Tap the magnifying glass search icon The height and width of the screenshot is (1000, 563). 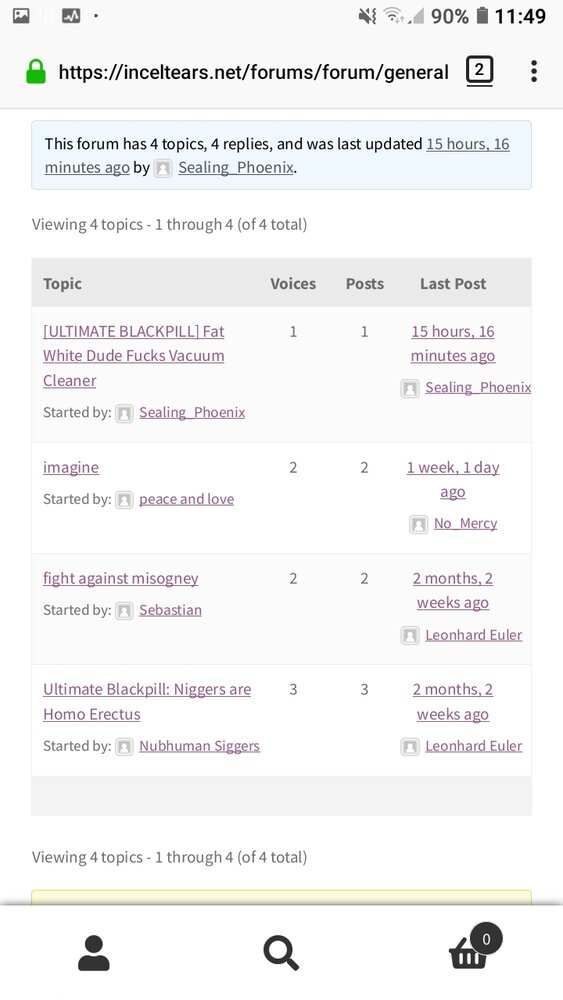pos(281,953)
